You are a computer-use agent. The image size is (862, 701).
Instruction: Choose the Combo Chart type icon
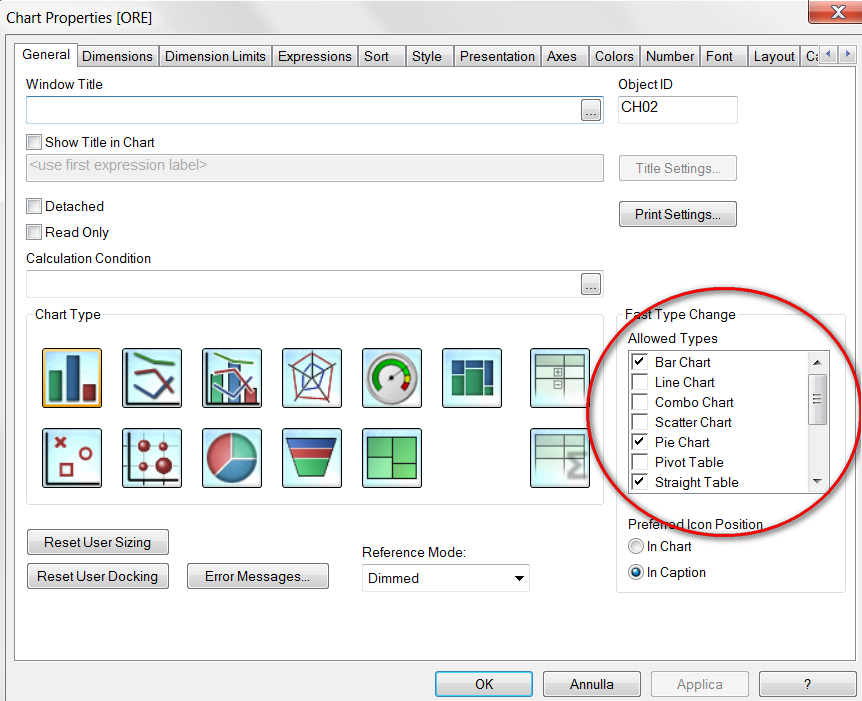click(232, 378)
